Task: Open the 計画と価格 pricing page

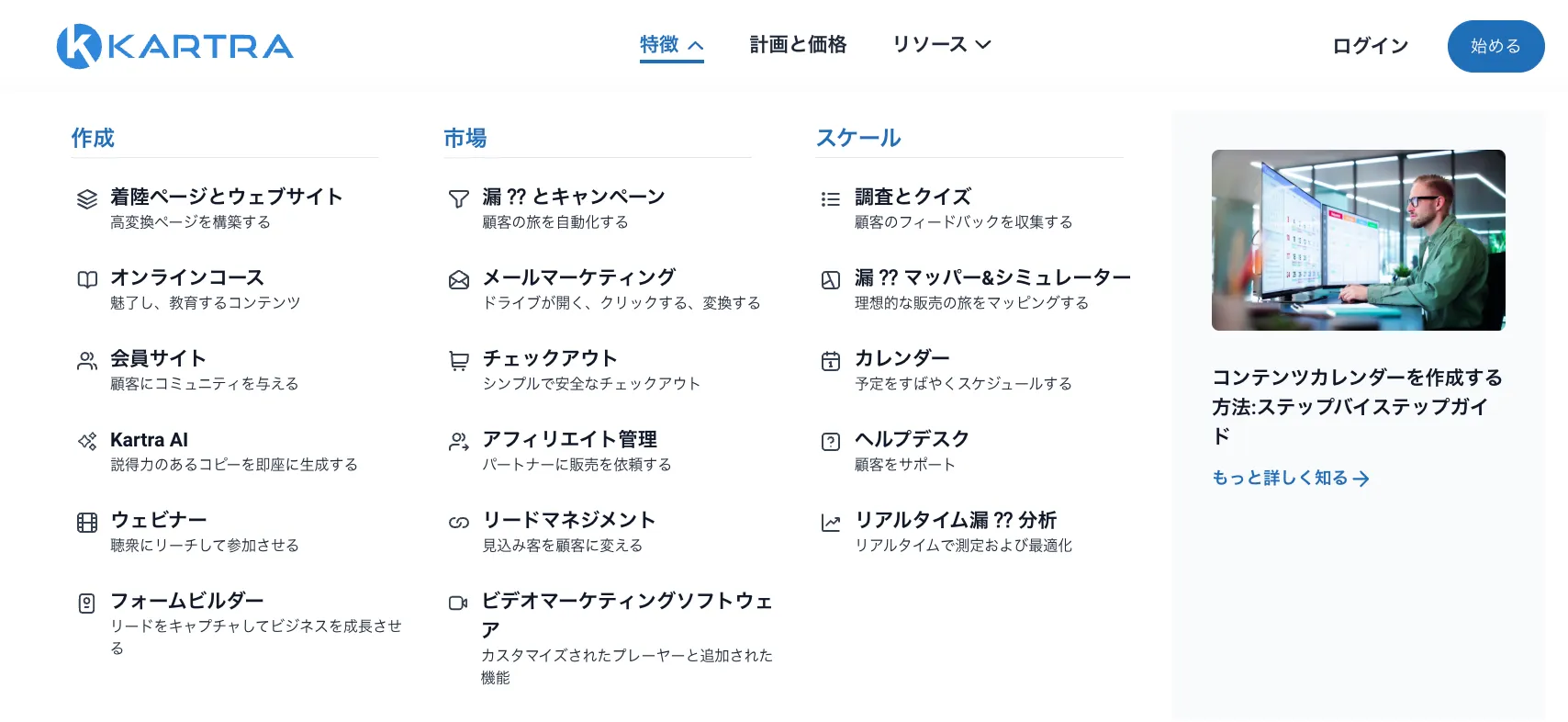Action: [798, 45]
